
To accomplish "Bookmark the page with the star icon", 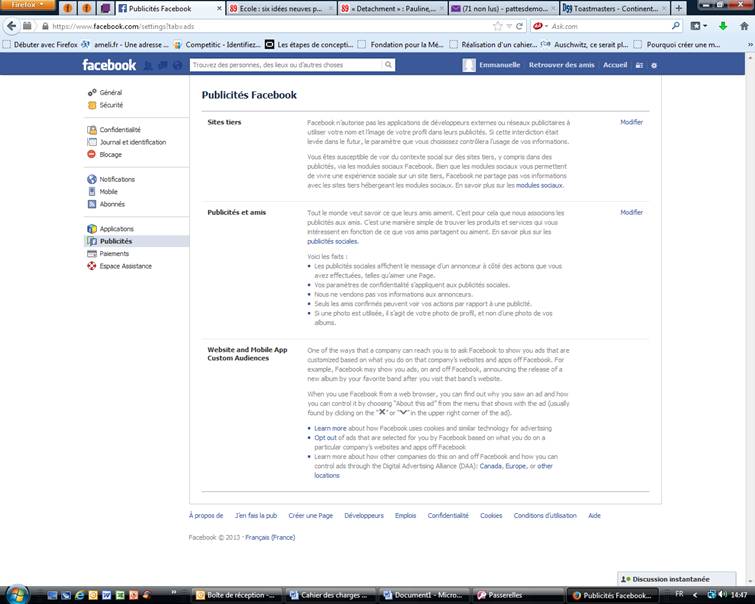I will click(497, 26).
